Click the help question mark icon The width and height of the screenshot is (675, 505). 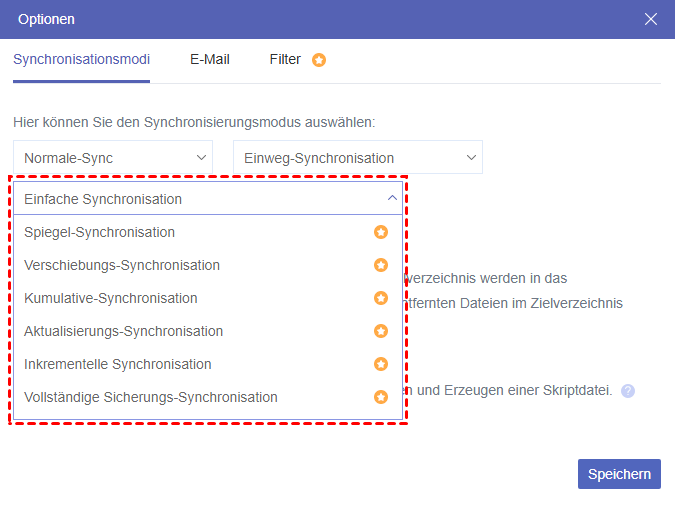(628, 391)
